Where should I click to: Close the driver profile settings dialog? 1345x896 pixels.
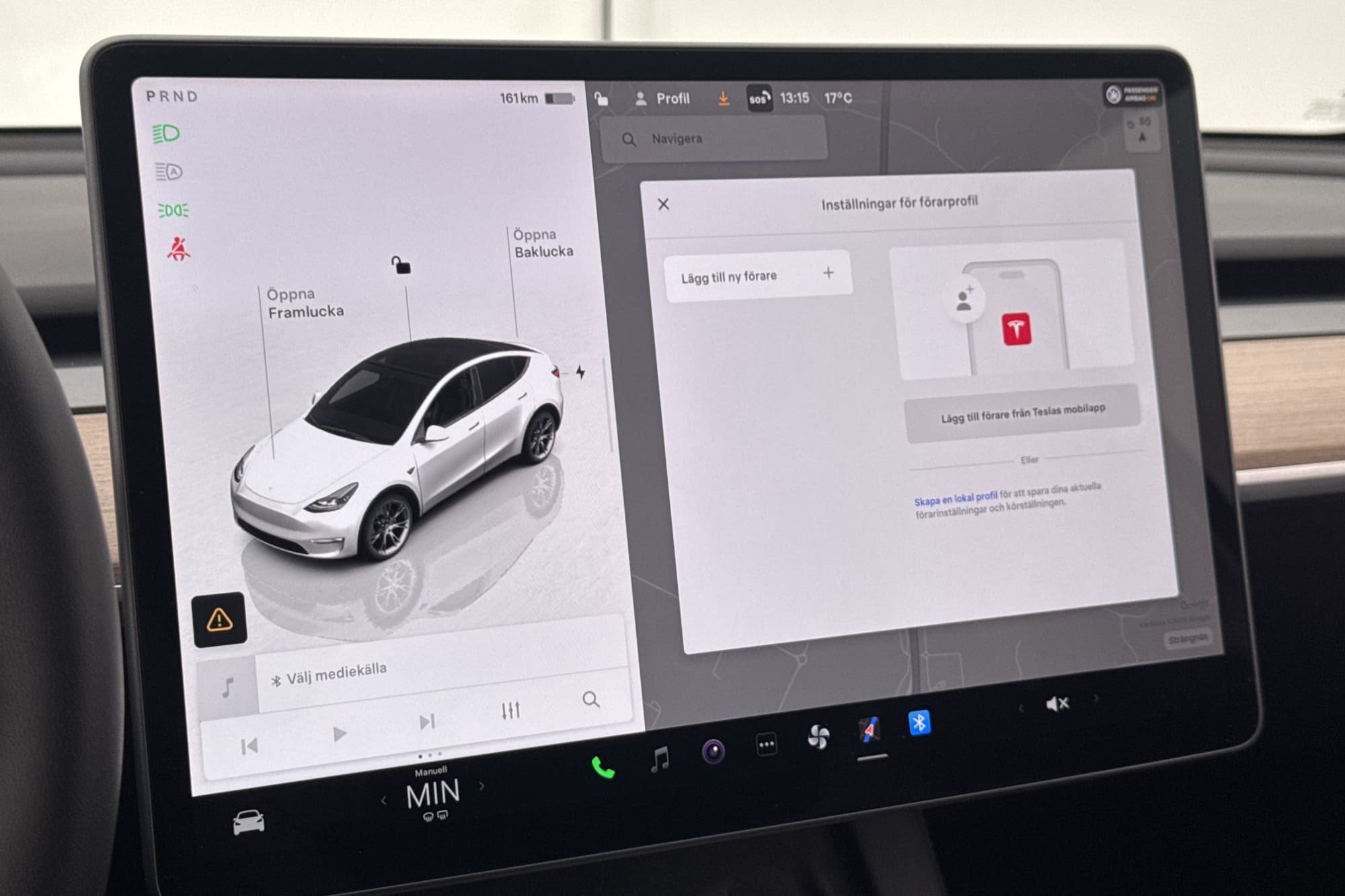663,204
